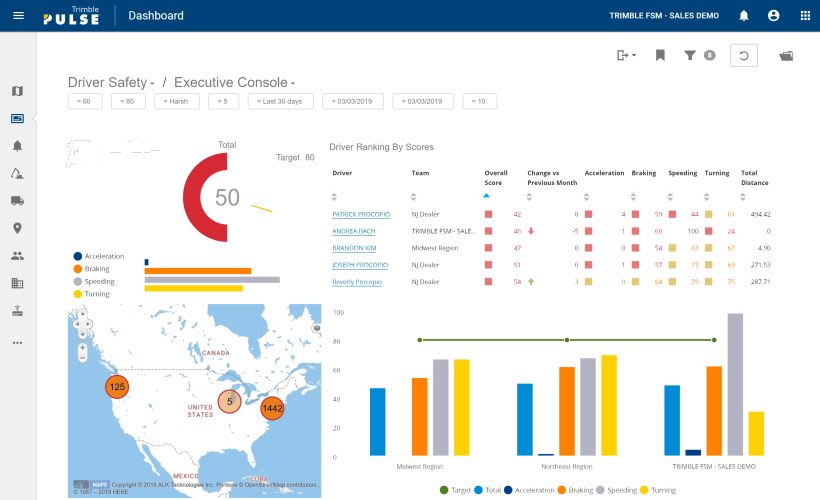Open driver ANDREA BACH link

(354, 231)
